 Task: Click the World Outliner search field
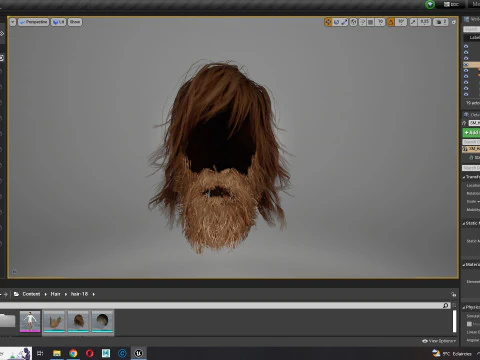tap(471, 29)
